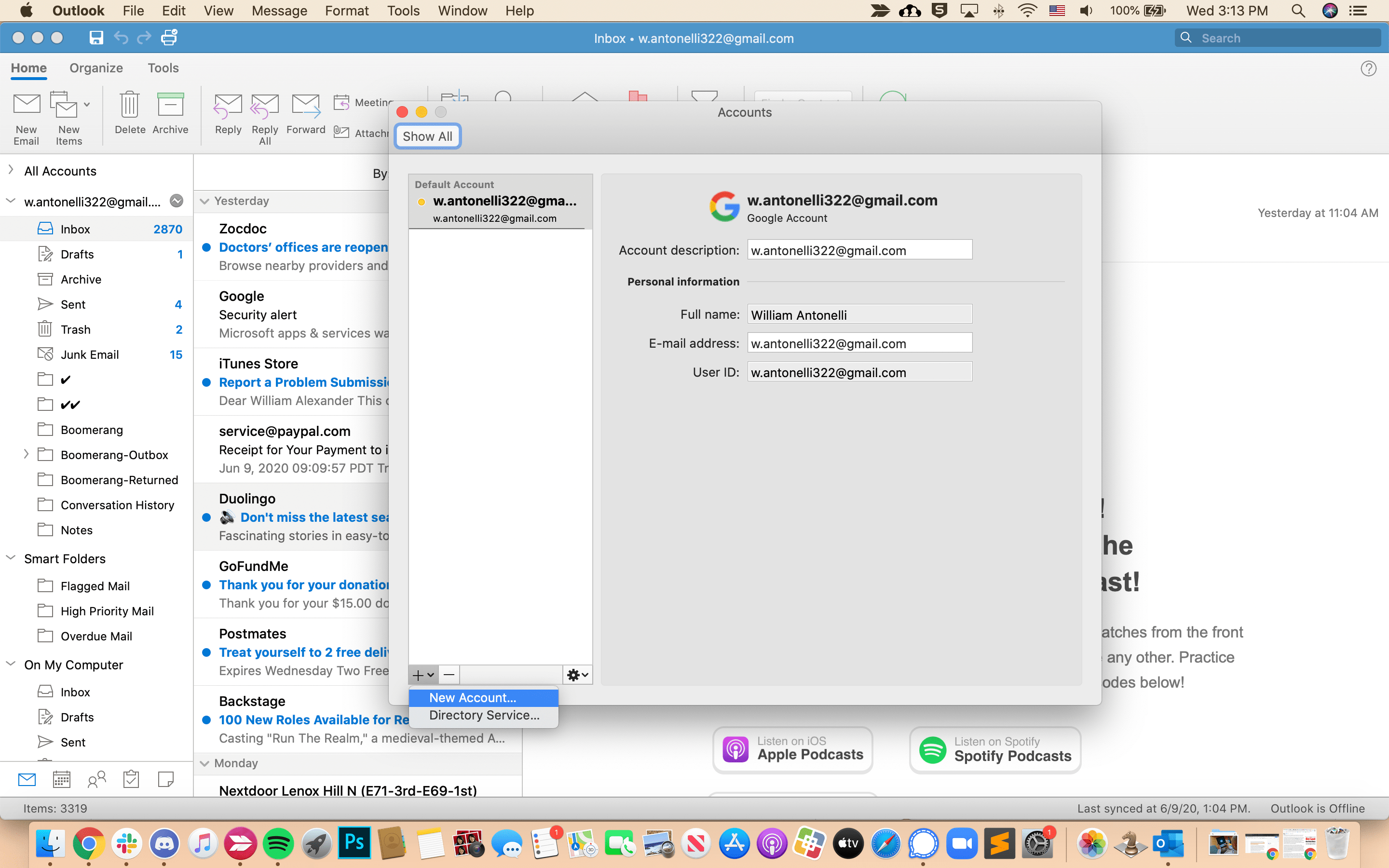Open the Conversation History folder
Image resolution: width=1389 pixels, height=868 pixels.
pos(96,505)
